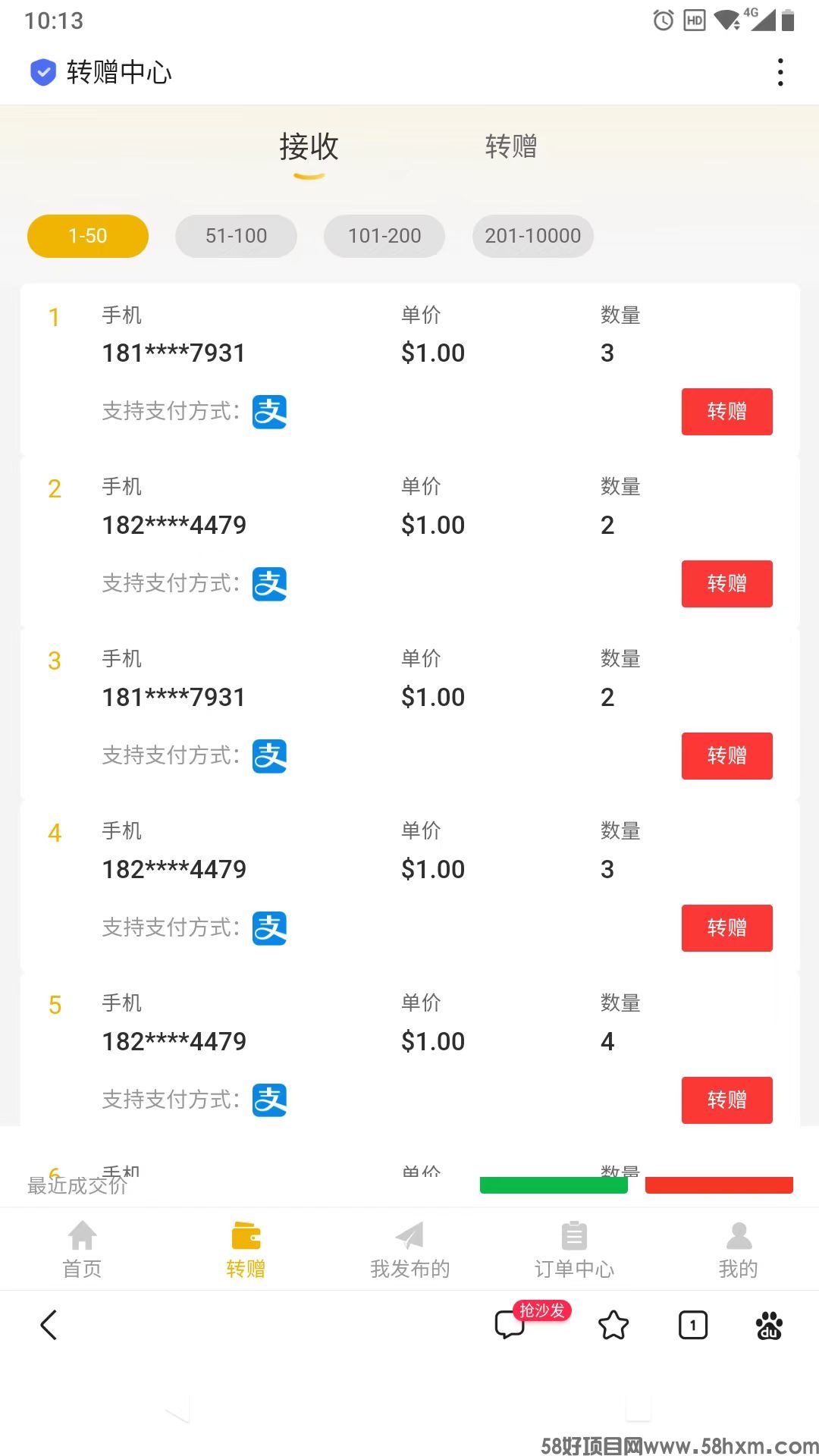Tap Alipay icon in entry 3
This screenshot has width=819, height=1456.
coord(270,756)
